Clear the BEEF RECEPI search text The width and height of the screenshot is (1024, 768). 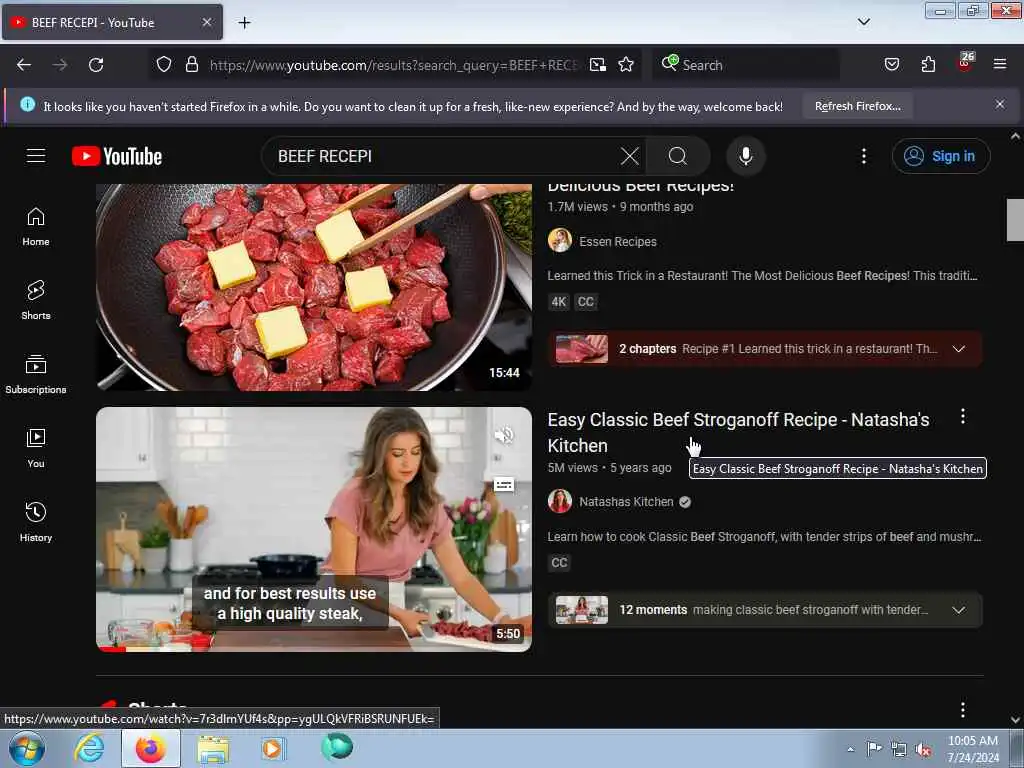[630, 156]
